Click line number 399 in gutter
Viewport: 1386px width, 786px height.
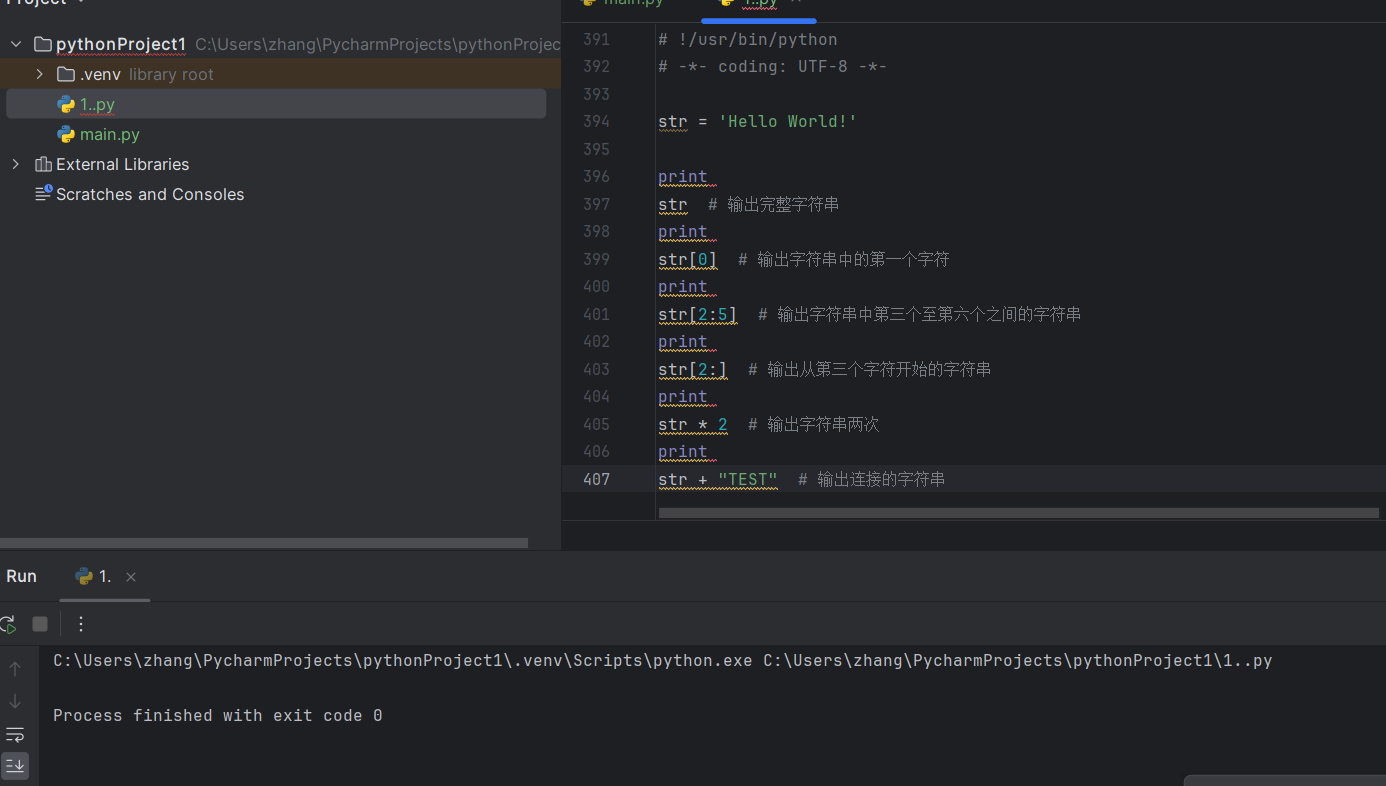point(596,259)
